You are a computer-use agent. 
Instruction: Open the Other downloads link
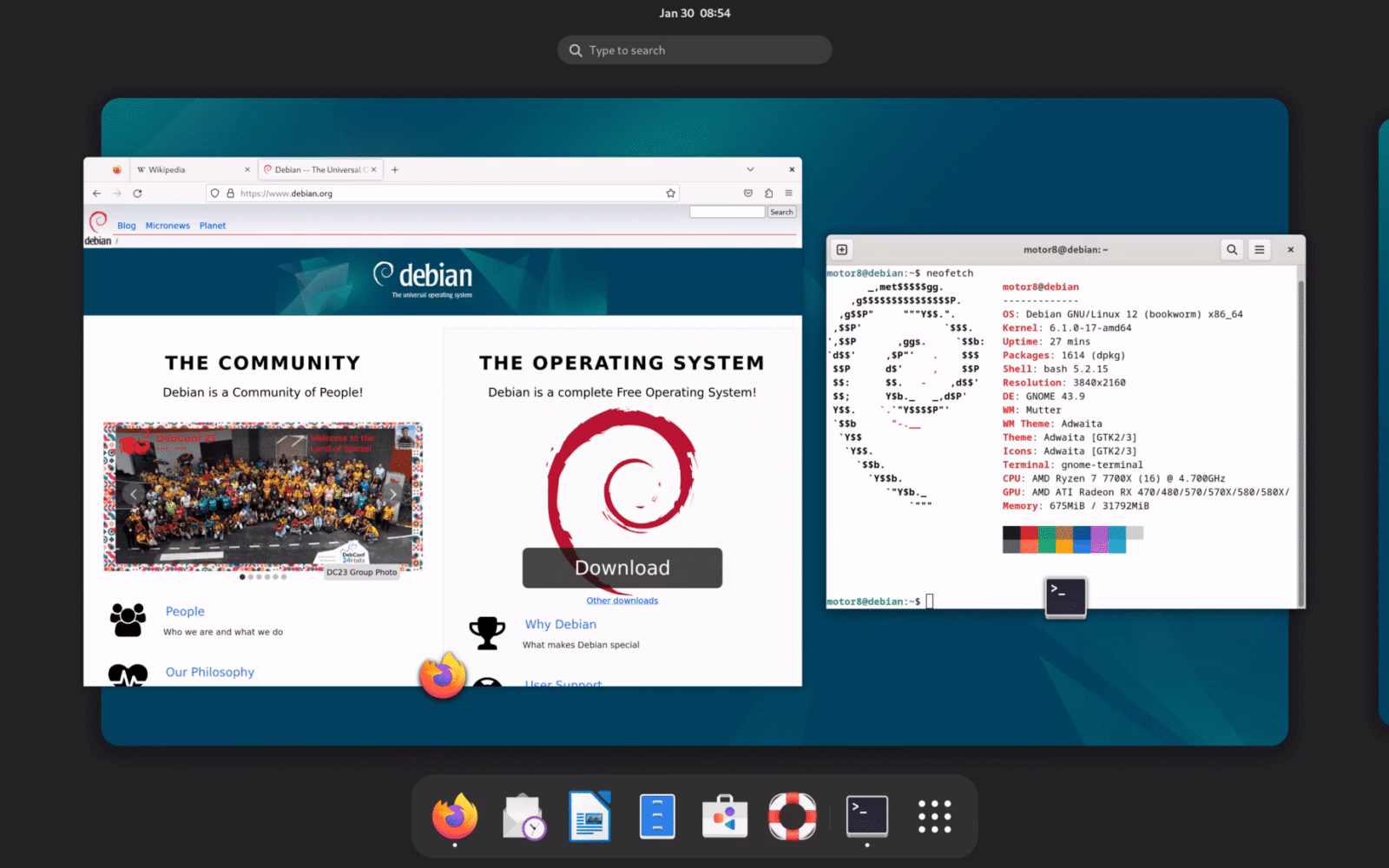(622, 601)
